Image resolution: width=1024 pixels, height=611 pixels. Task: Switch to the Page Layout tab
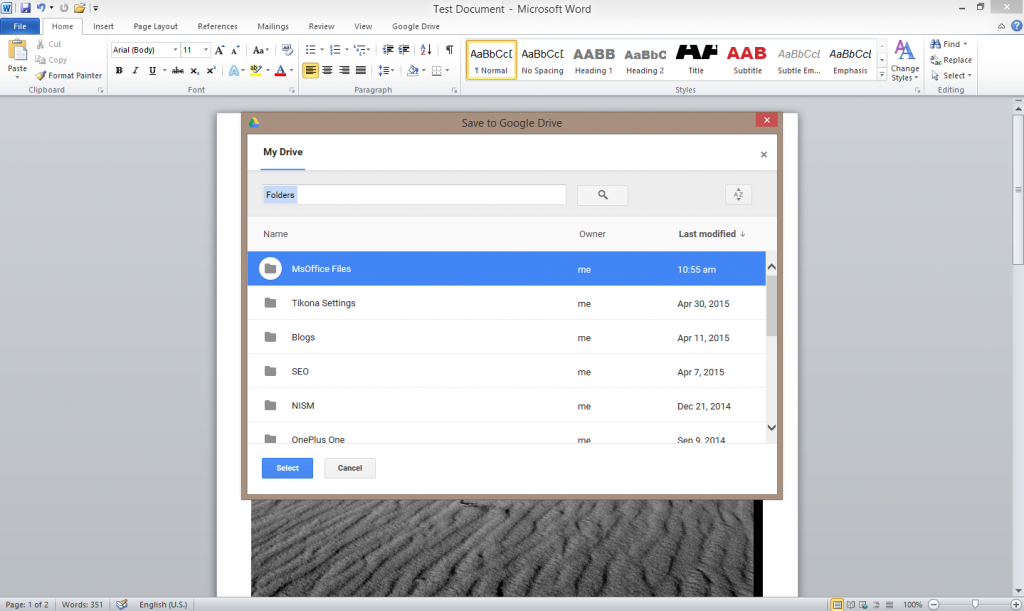point(155,26)
